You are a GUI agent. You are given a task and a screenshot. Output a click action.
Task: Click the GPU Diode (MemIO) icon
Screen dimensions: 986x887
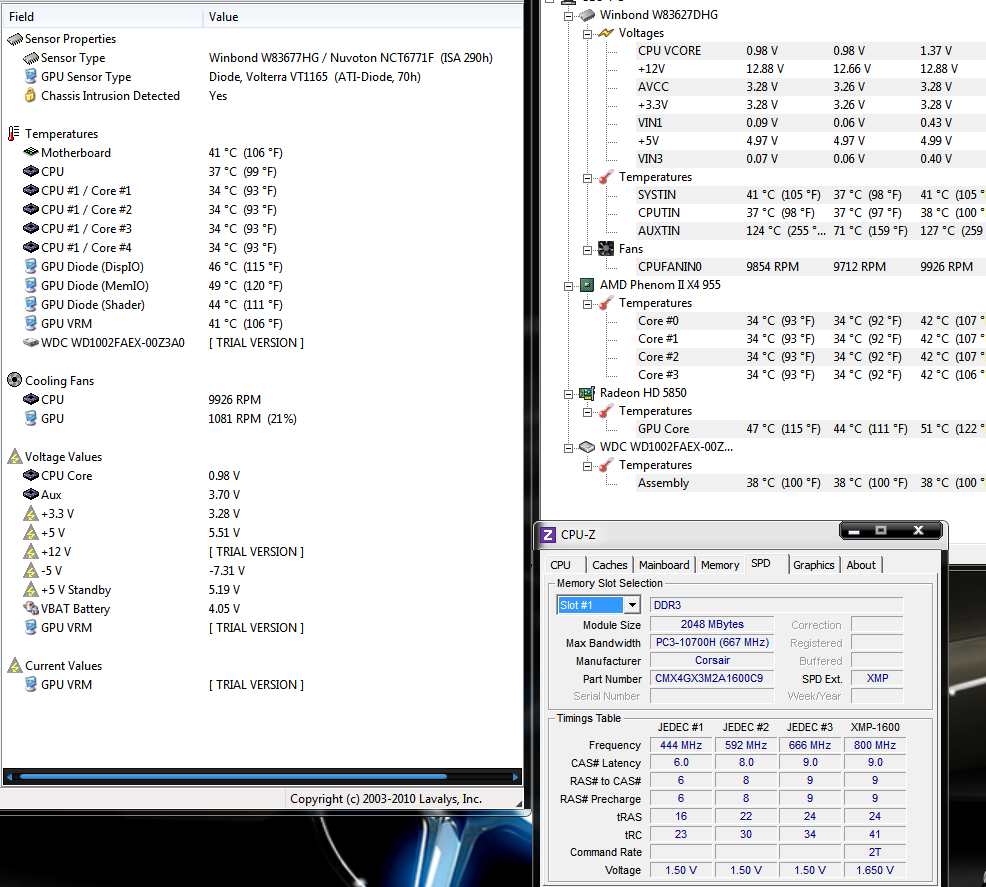pos(30,285)
